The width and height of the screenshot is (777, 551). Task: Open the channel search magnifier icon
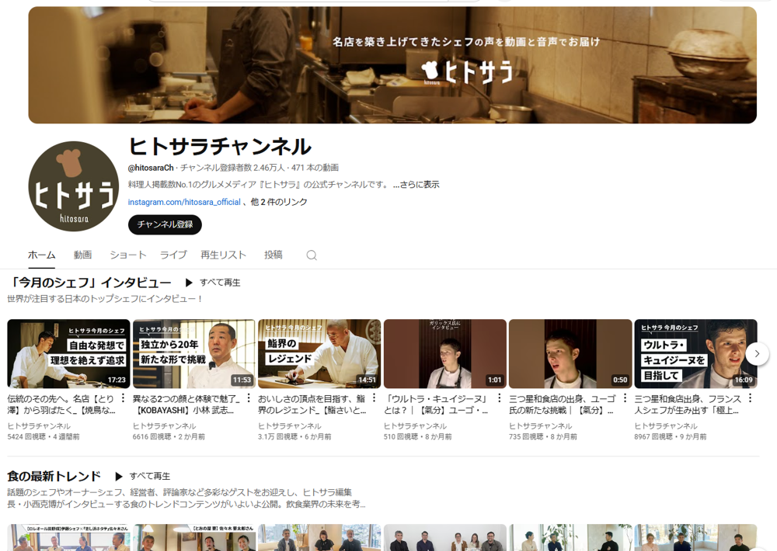pyautogui.click(x=311, y=255)
